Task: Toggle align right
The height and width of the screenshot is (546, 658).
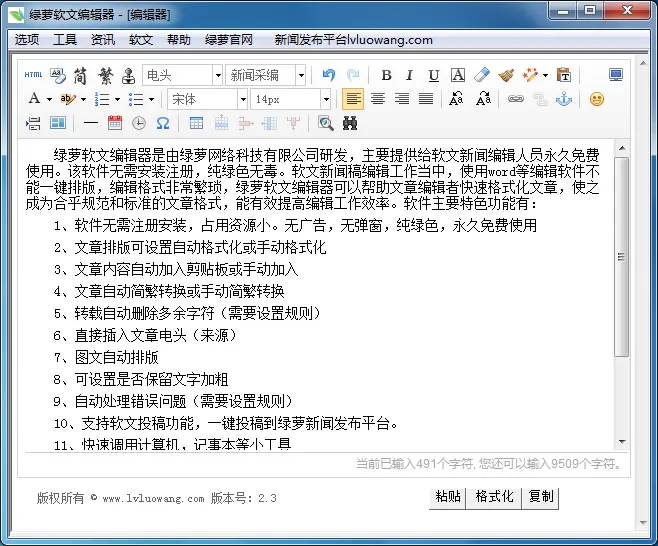Action: coord(402,99)
